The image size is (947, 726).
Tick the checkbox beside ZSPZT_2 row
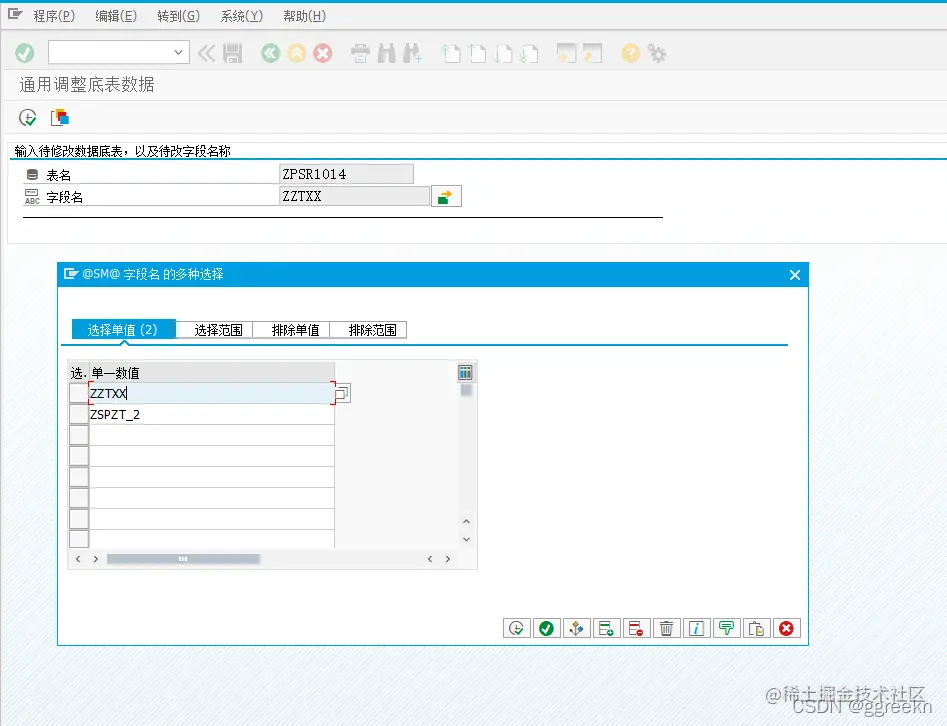(78, 414)
